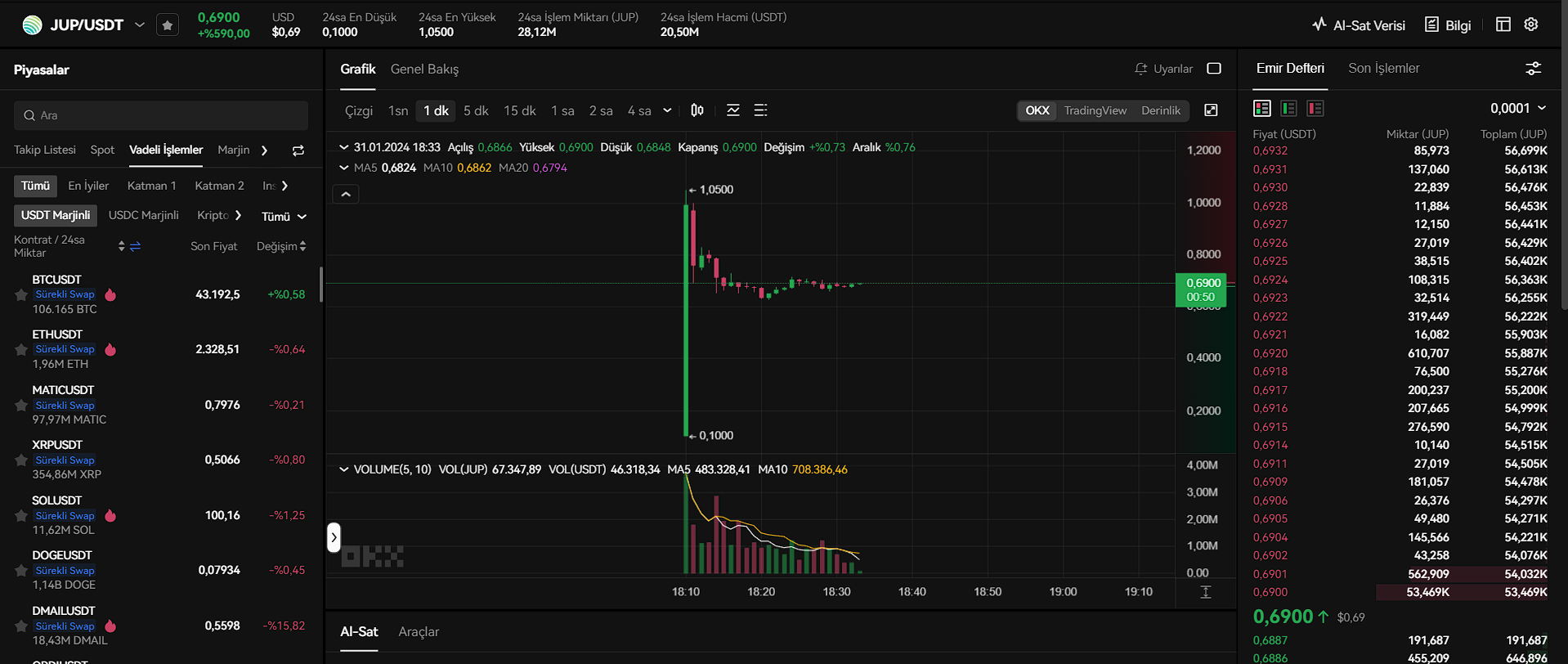The width and height of the screenshot is (1568, 664).
Task: Open the 0,0001 price precision dropdown
Action: pos(1517,109)
